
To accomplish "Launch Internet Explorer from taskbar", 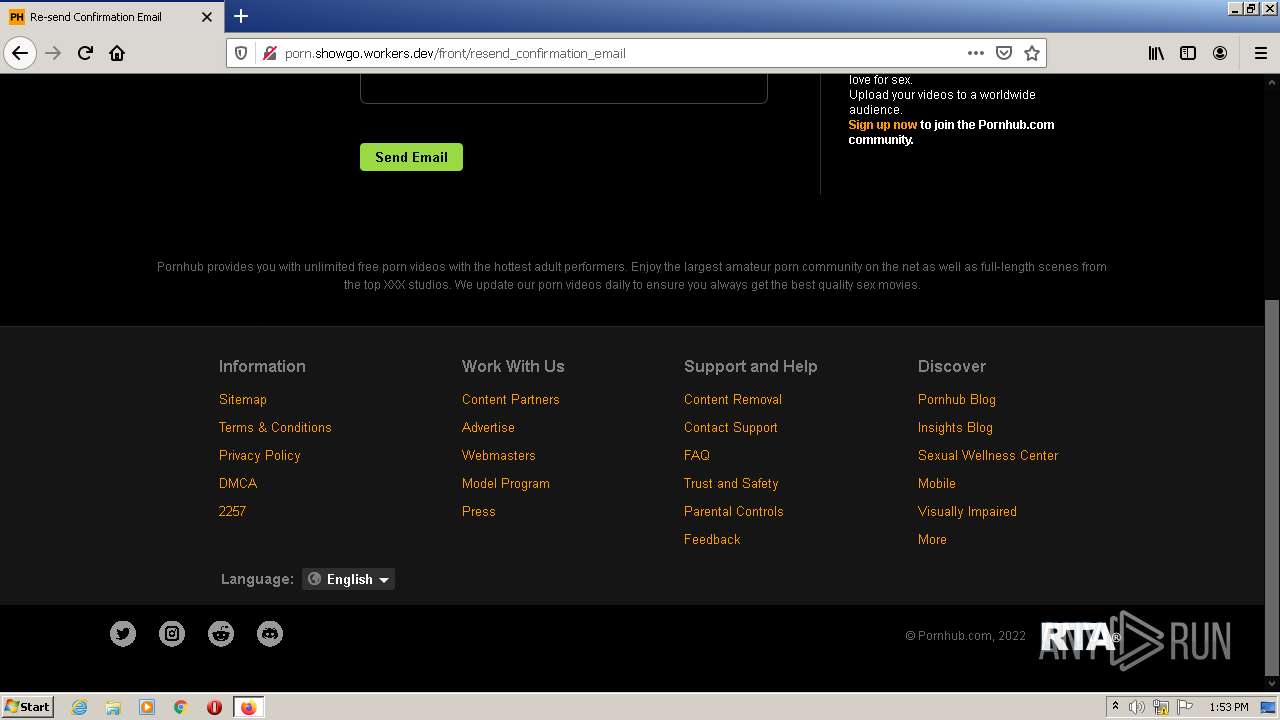I will coord(80,707).
